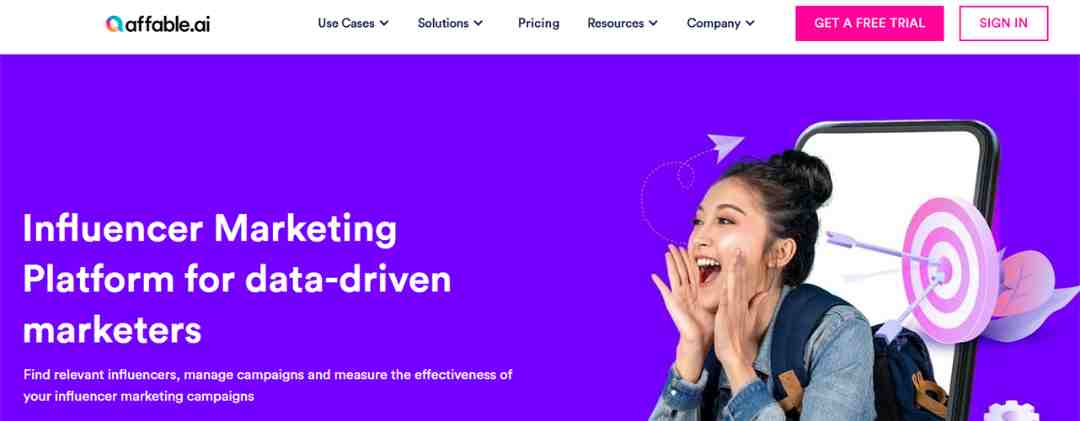Screen dimensions: 1080x421
Task: Click the affable.ai logo icon
Action: click(x=114, y=24)
